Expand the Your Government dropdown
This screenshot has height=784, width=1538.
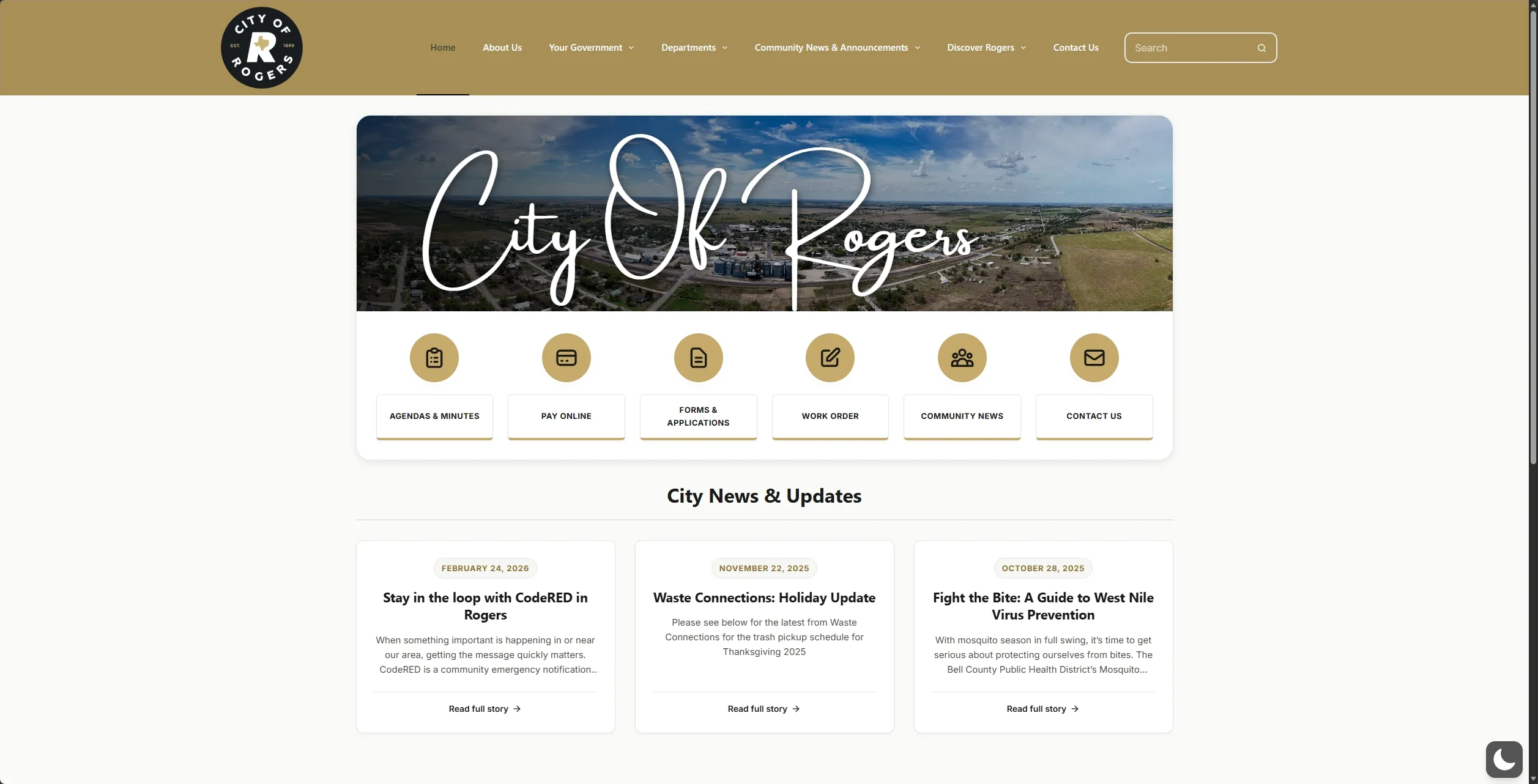[590, 47]
